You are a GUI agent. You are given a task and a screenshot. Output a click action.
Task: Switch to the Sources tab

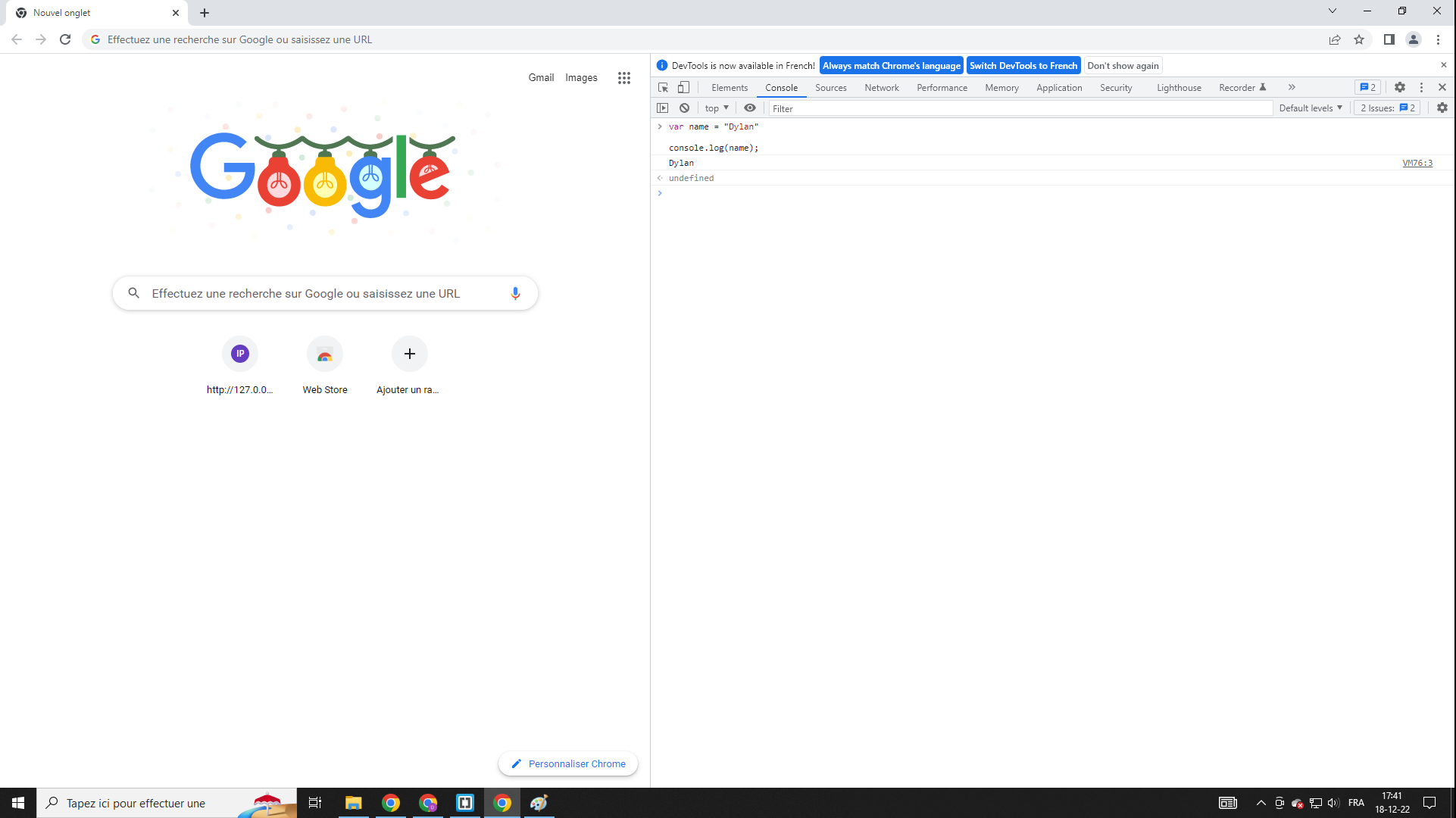click(830, 88)
